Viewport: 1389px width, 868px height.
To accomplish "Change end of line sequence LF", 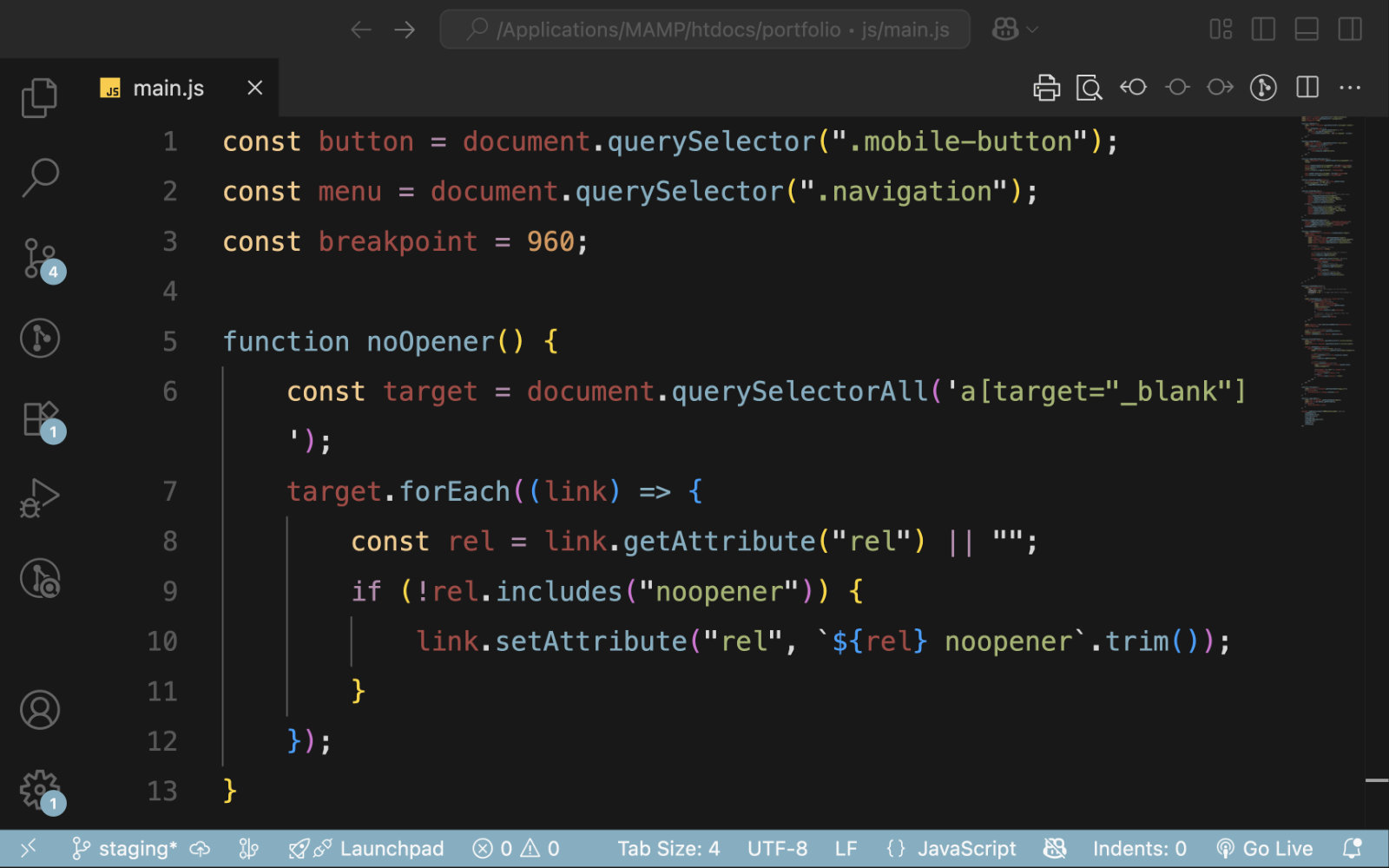I will (x=846, y=848).
